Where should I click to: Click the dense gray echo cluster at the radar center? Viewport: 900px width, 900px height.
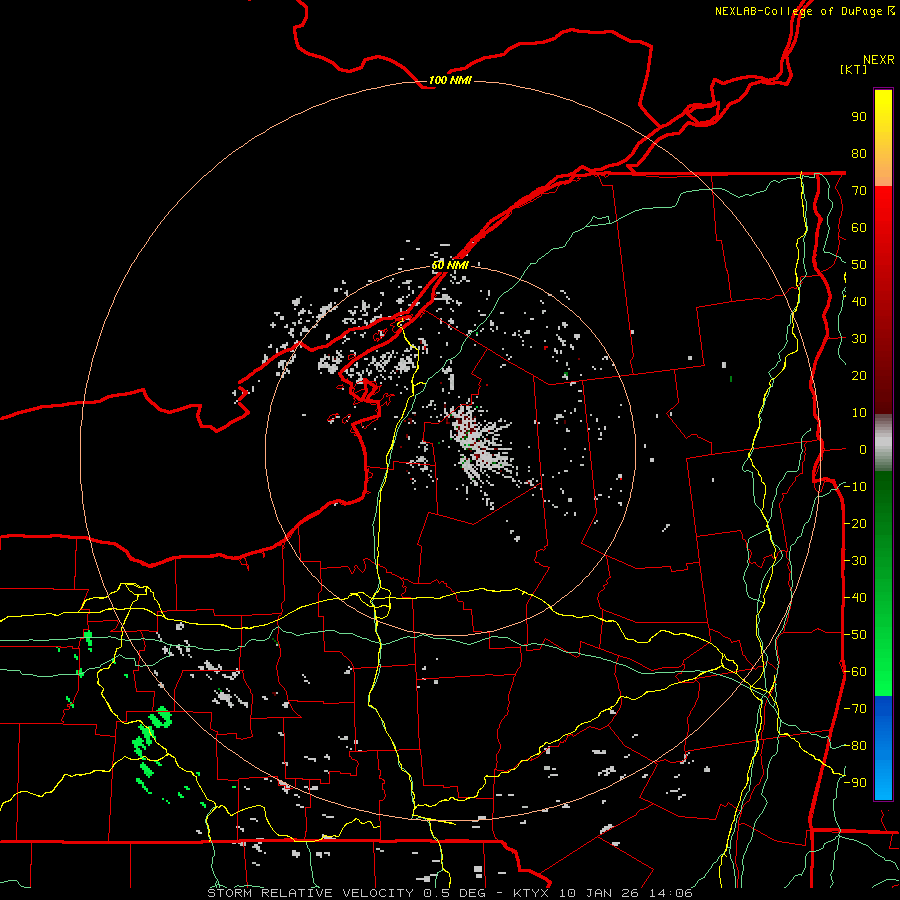(481, 443)
